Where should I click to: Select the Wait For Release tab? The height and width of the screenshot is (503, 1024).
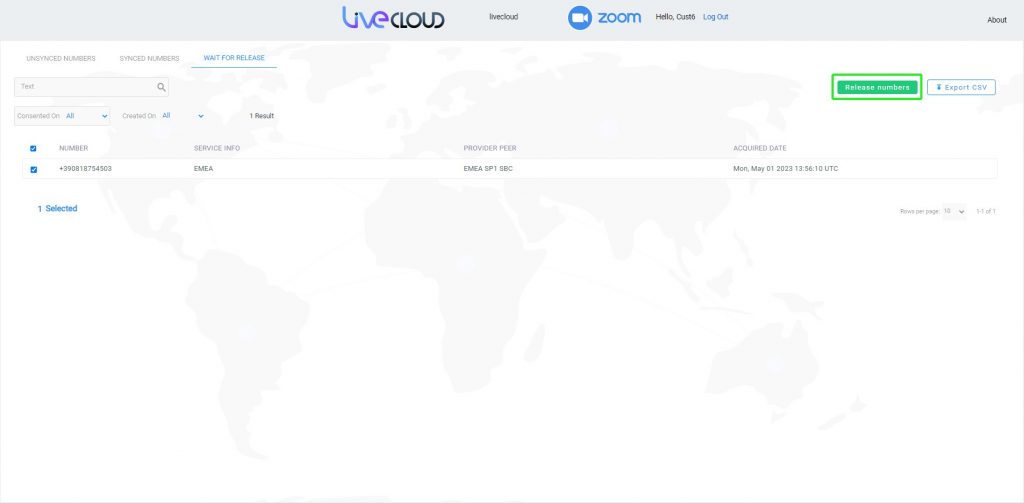[234, 58]
